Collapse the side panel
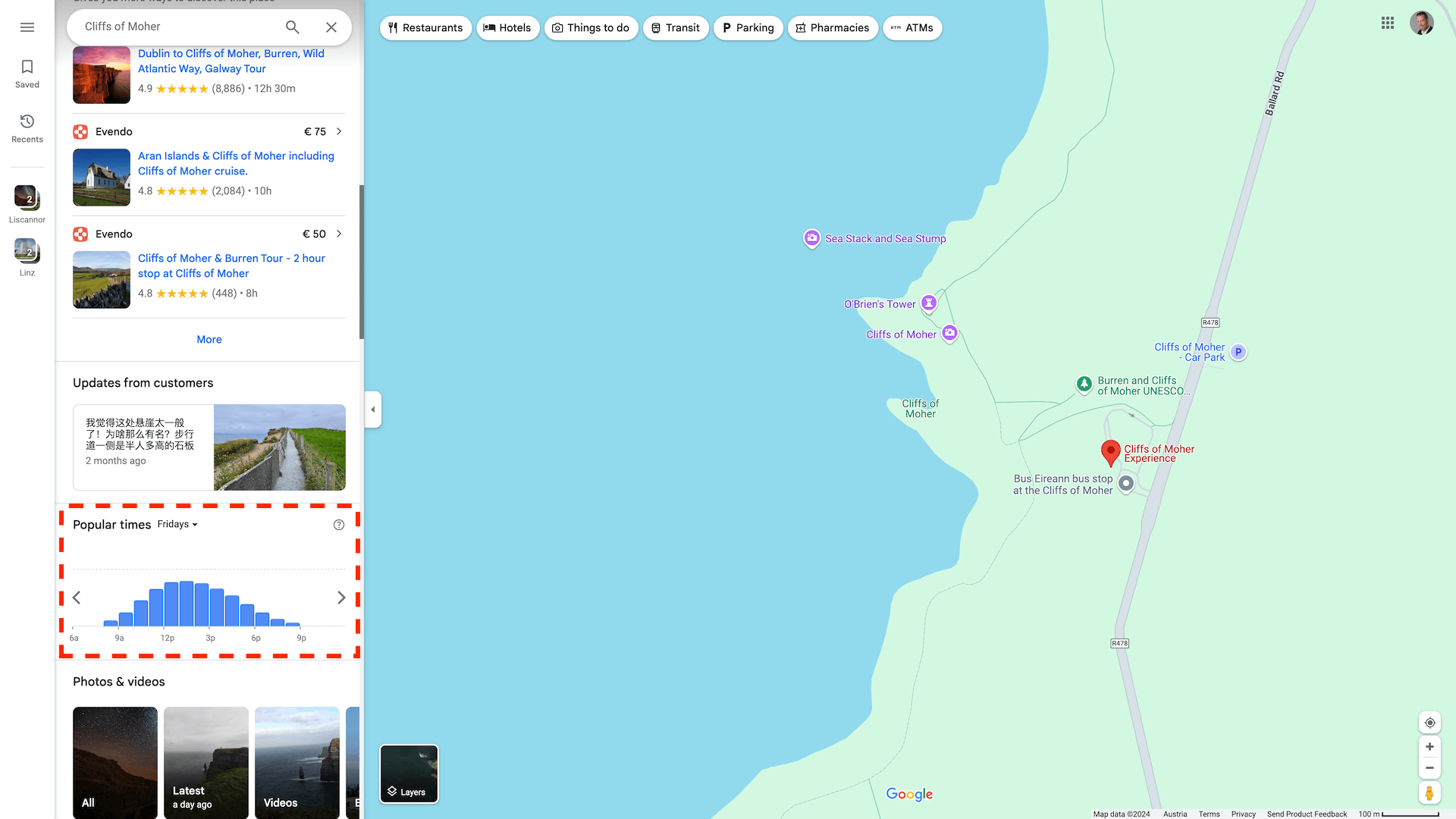This screenshot has height=819, width=1456. coord(372,409)
